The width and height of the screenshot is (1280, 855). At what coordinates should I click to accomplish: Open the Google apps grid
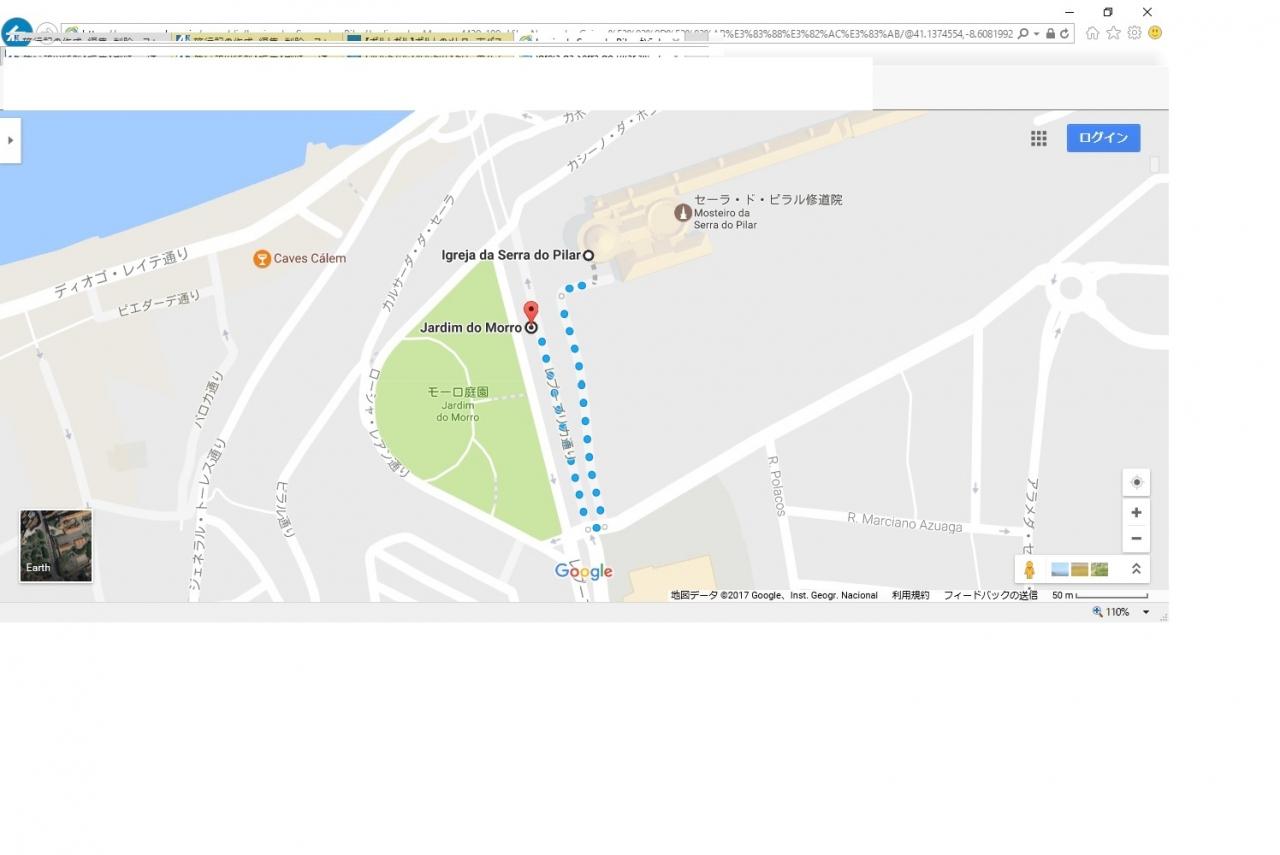pyautogui.click(x=1039, y=138)
